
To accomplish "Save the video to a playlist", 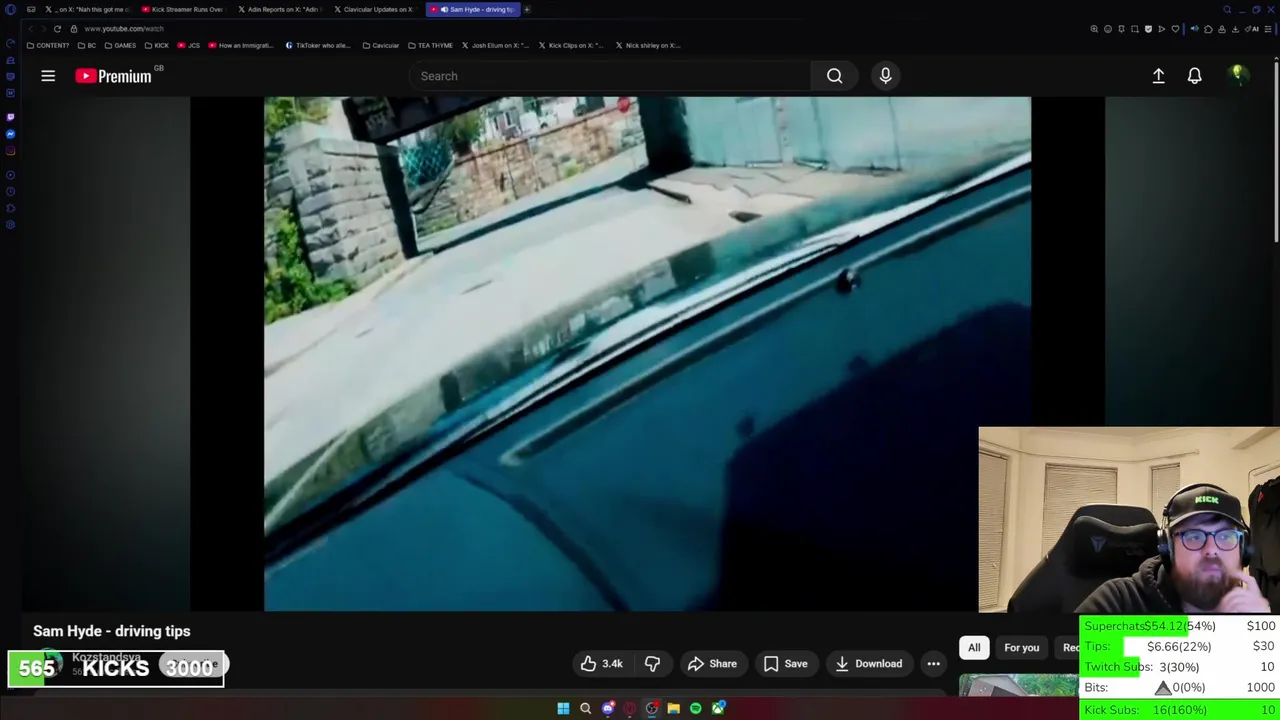I will pos(785,664).
